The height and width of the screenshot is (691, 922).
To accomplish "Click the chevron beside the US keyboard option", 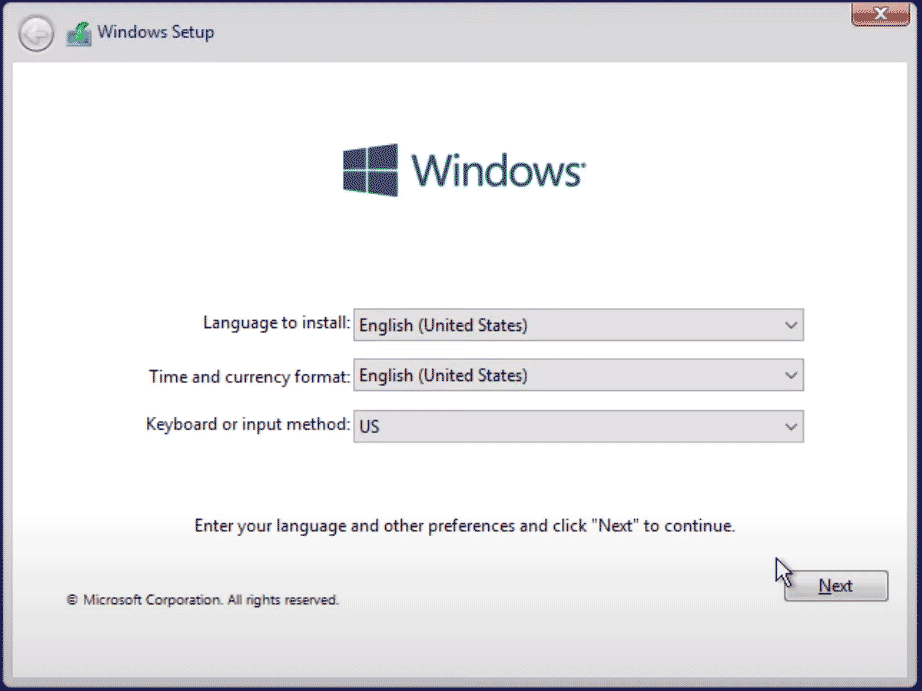I will pos(791,427).
